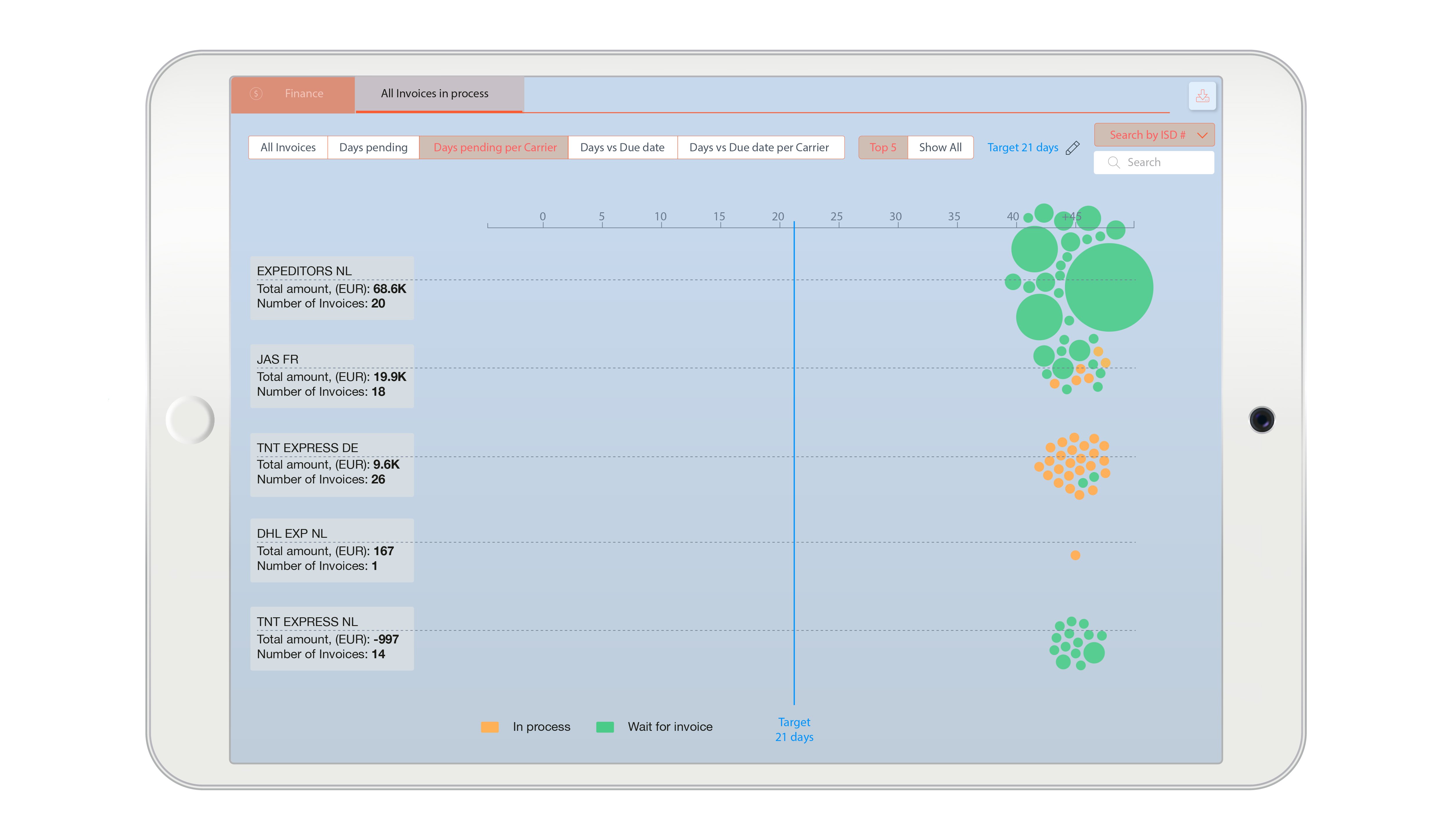Switch to Show All carriers

point(940,148)
